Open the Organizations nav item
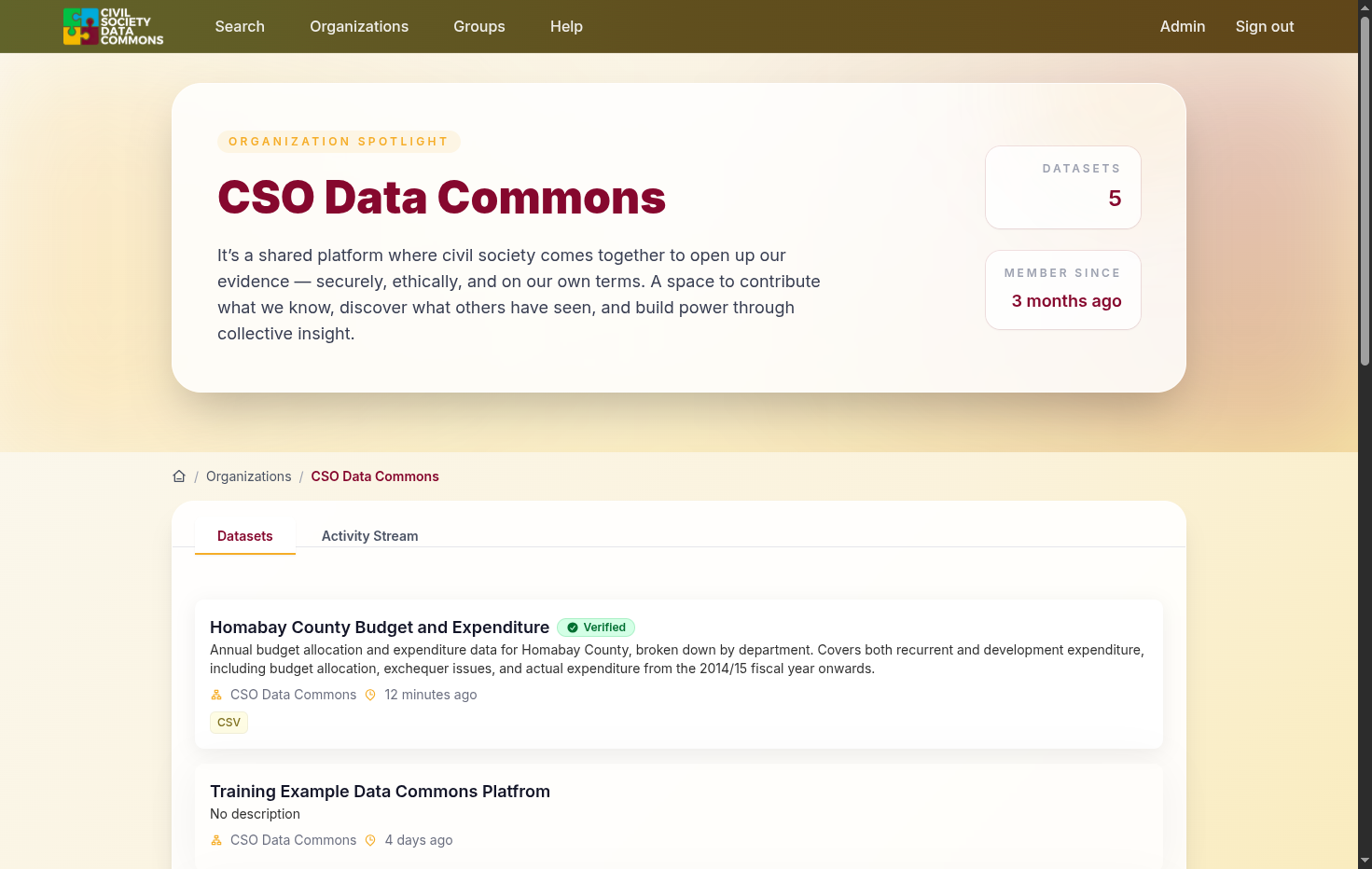Image resolution: width=1372 pixels, height=869 pixels. [x=359, y=26]
